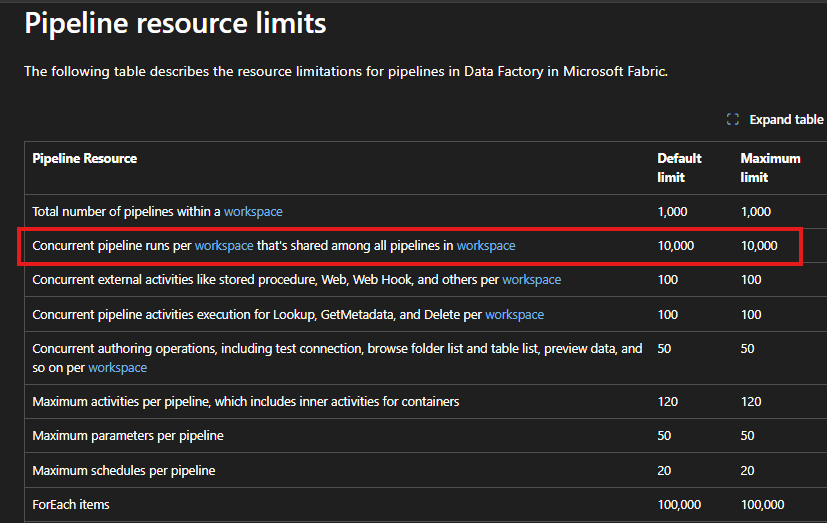Click Maximum activities per pipeline row text

(246, 402)
